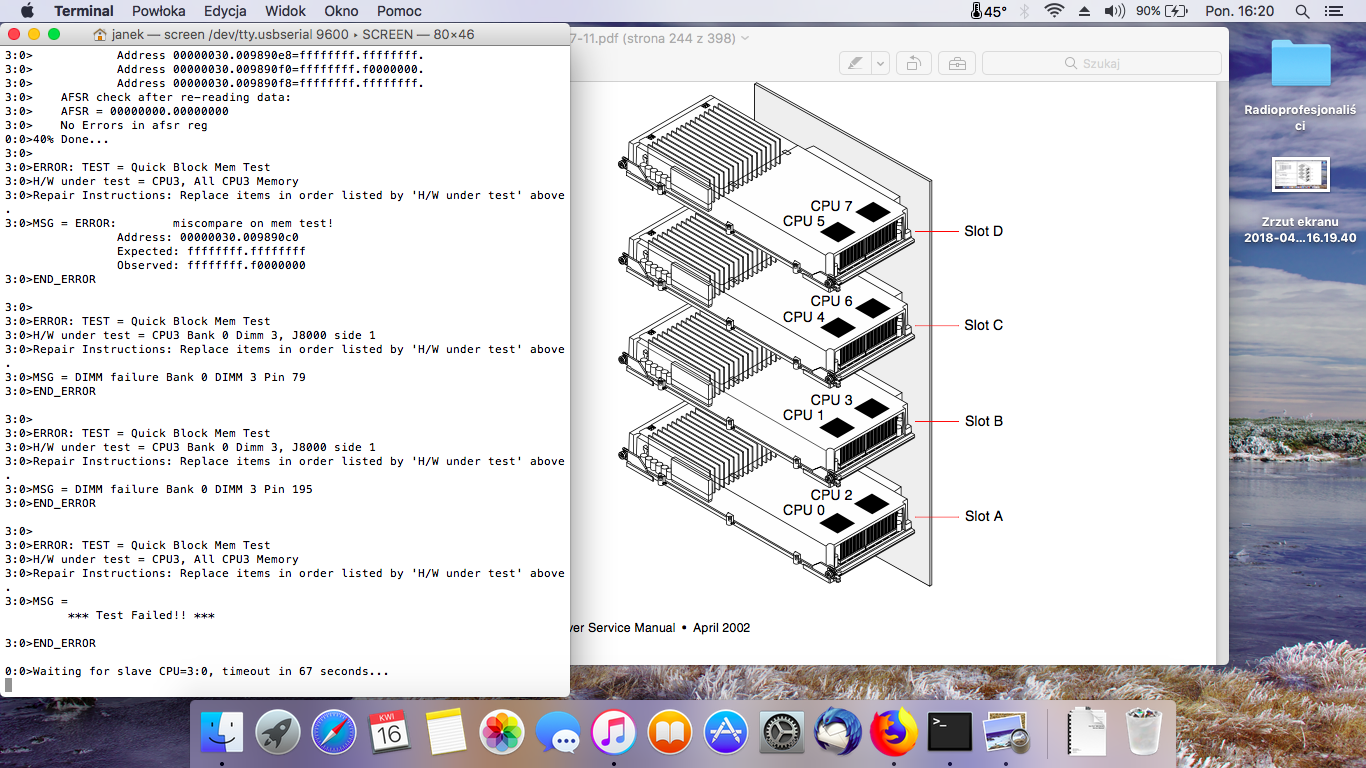Click the 'Slot B' label in the PDF
This screenshot has height=768, width=1366.
point(983,421)
